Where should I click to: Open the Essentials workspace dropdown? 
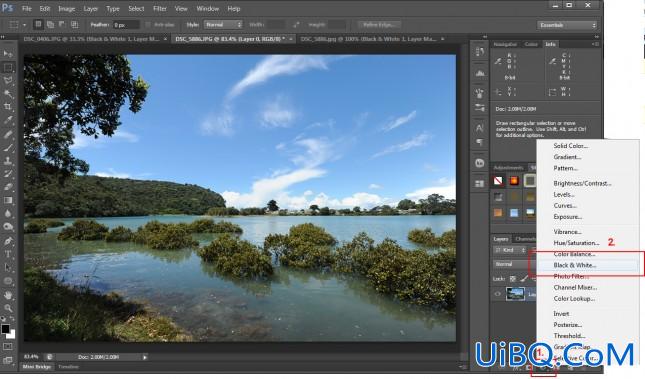click(x=567, y=25)
